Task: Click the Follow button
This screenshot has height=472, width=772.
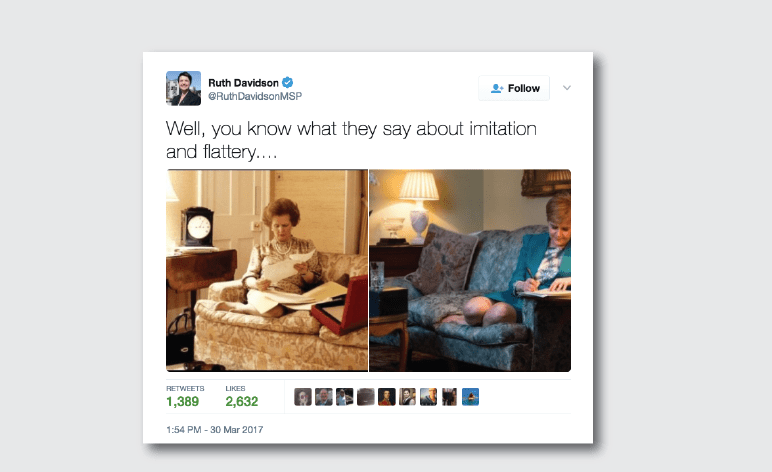Action: point(514,88)
